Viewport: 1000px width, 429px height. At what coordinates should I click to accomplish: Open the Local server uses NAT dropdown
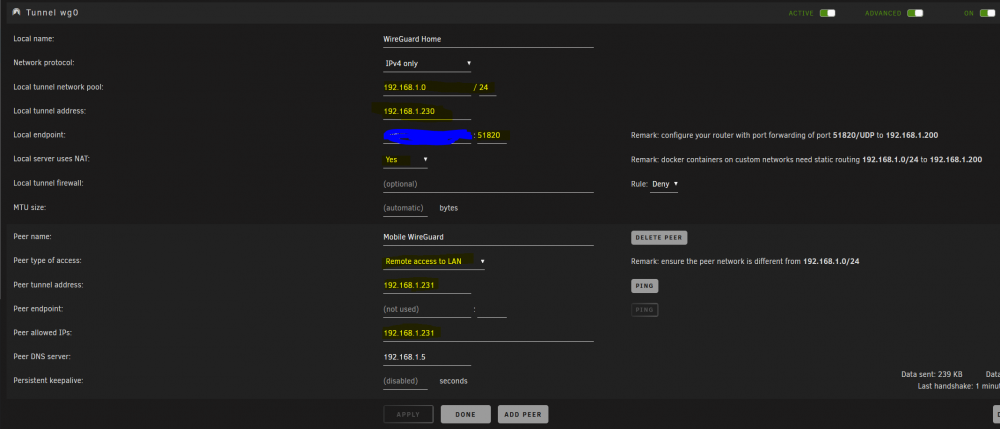[405, 159]
